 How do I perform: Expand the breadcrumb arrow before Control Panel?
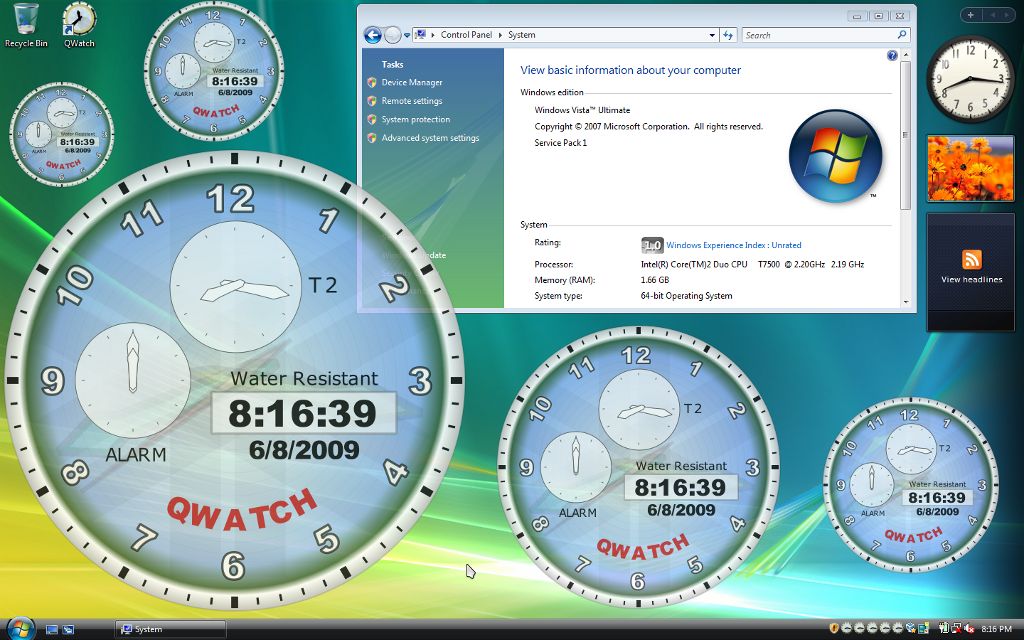[433, 35]
